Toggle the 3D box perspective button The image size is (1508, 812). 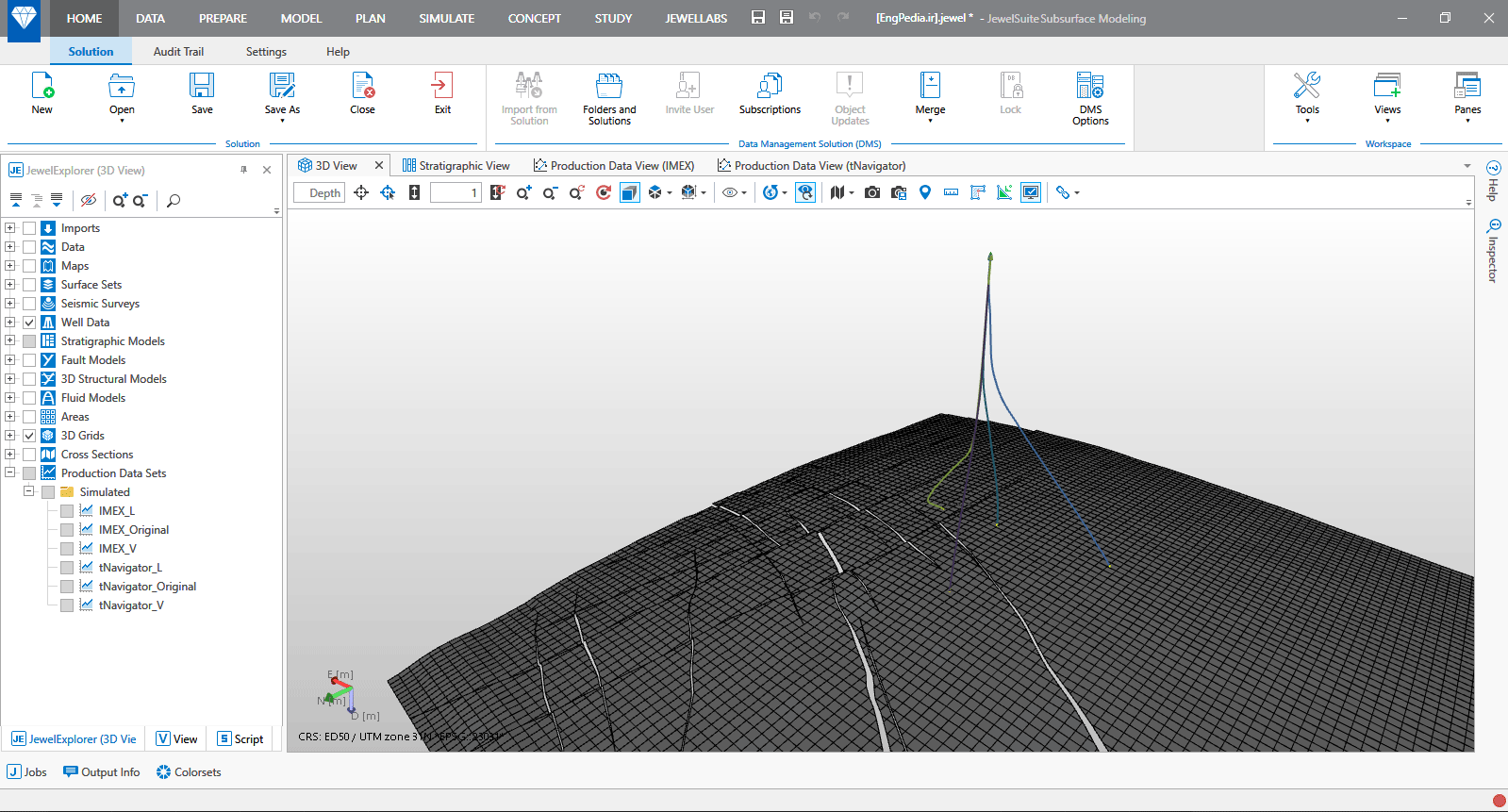click(629, 192)
